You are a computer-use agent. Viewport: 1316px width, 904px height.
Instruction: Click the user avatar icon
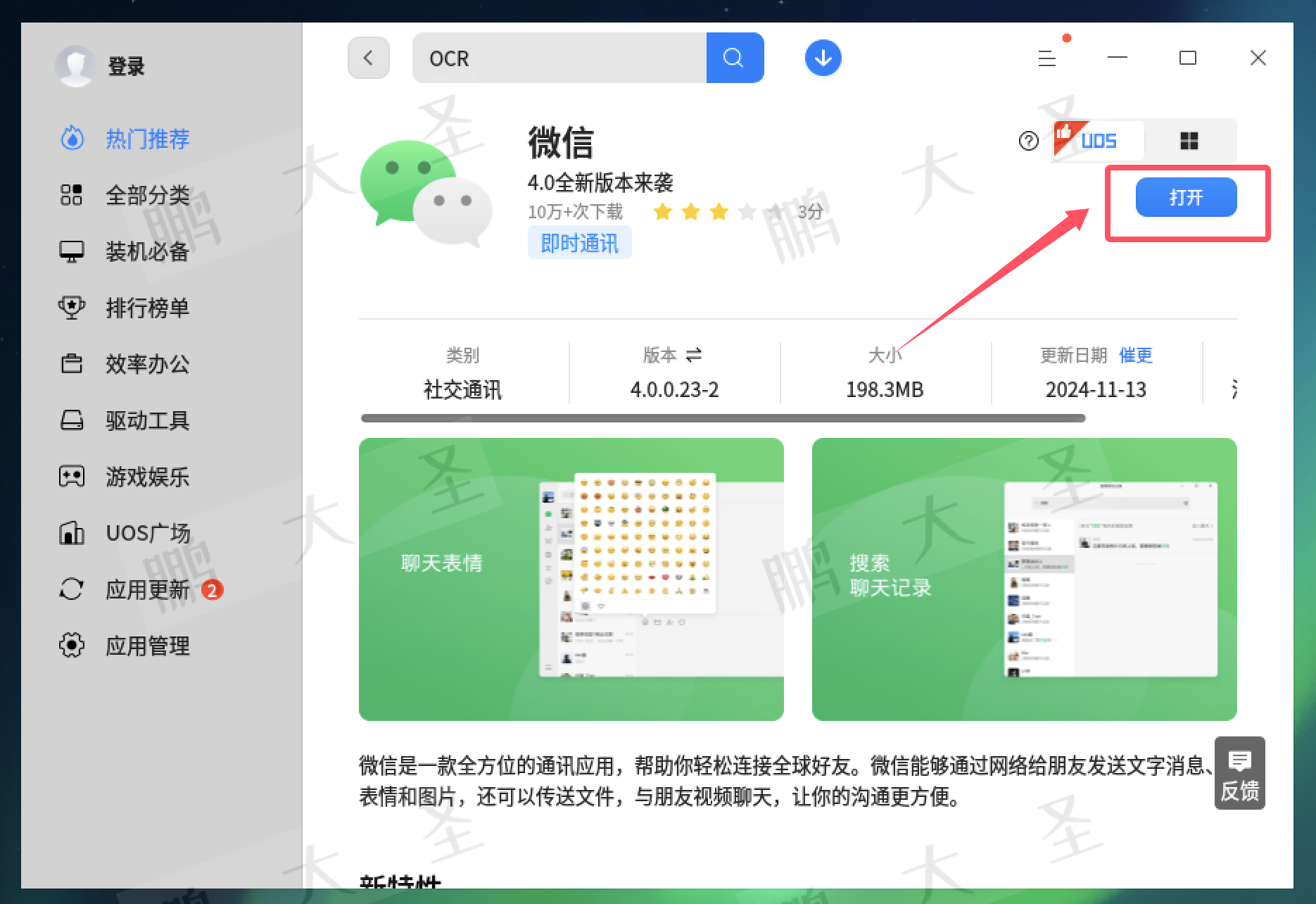(75, 66)
